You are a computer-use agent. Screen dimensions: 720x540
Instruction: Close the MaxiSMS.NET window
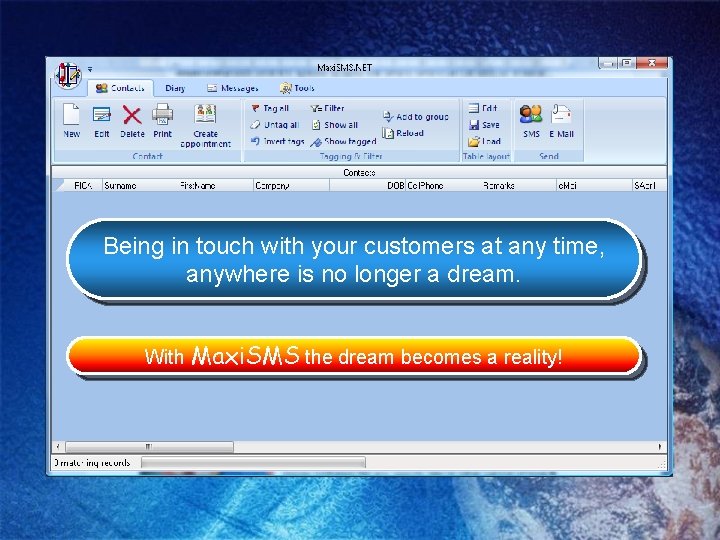tap(652, 63)
